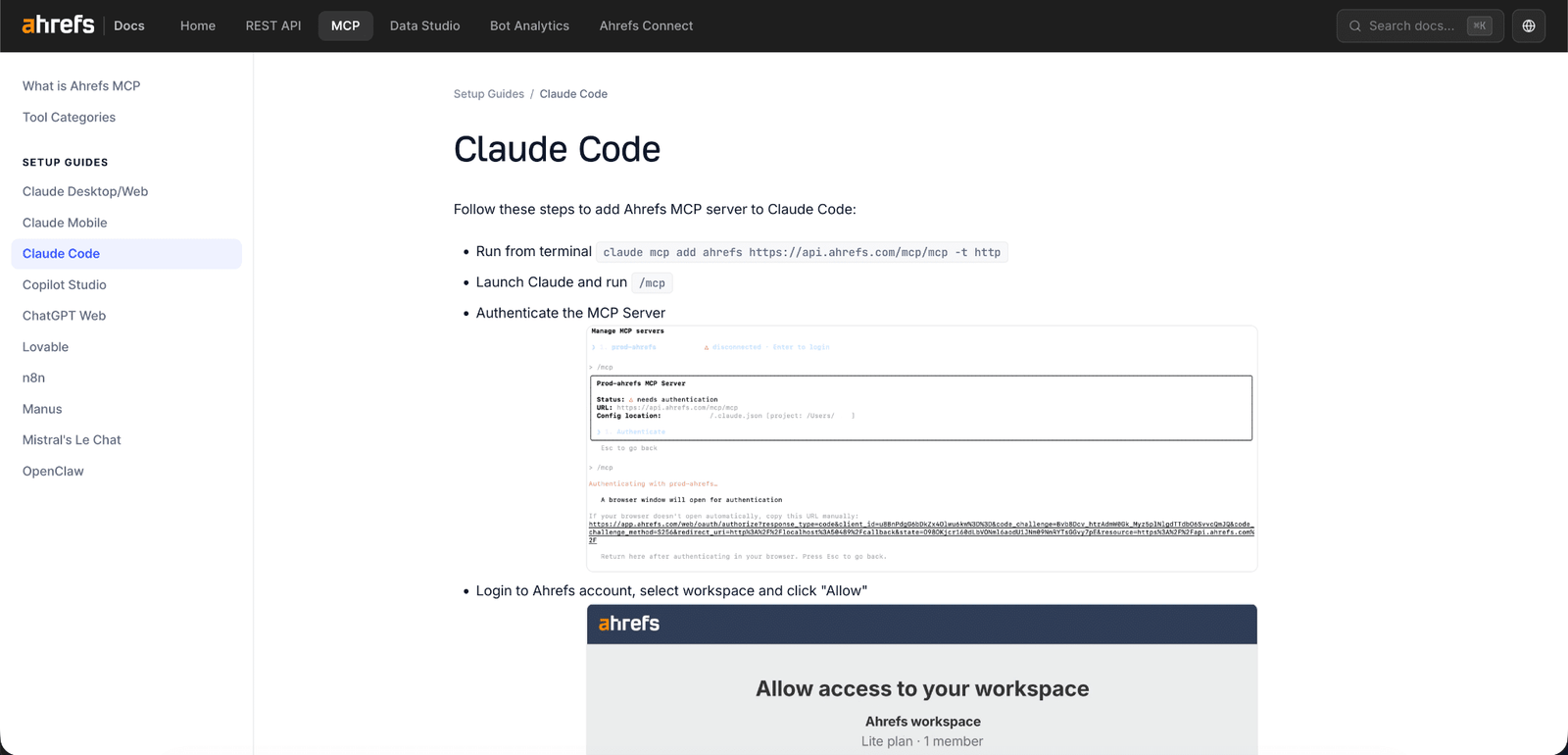Viewport: 1568px width, 755px height.
Task: Switch to Ahrefs Connect tab
Action: [647, 25]
